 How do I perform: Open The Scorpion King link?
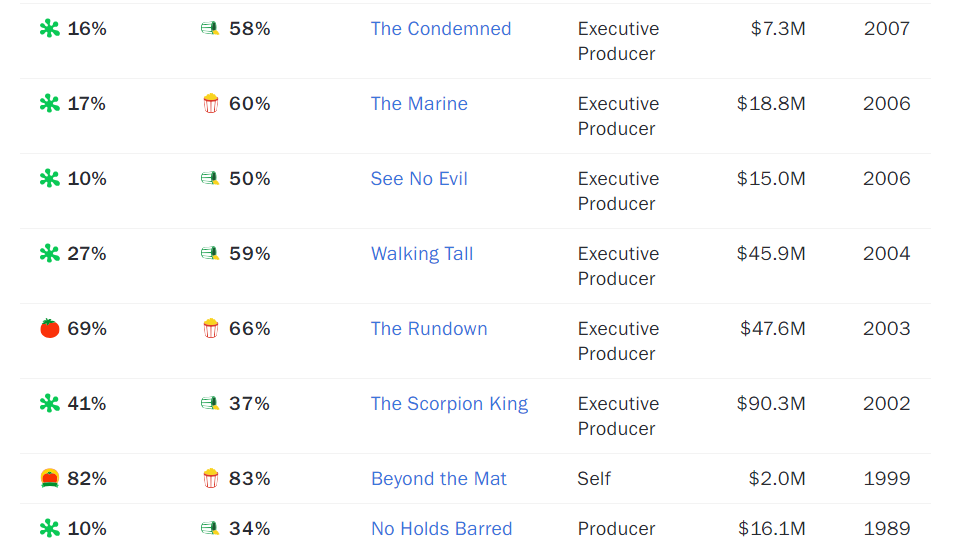[449, 403]
